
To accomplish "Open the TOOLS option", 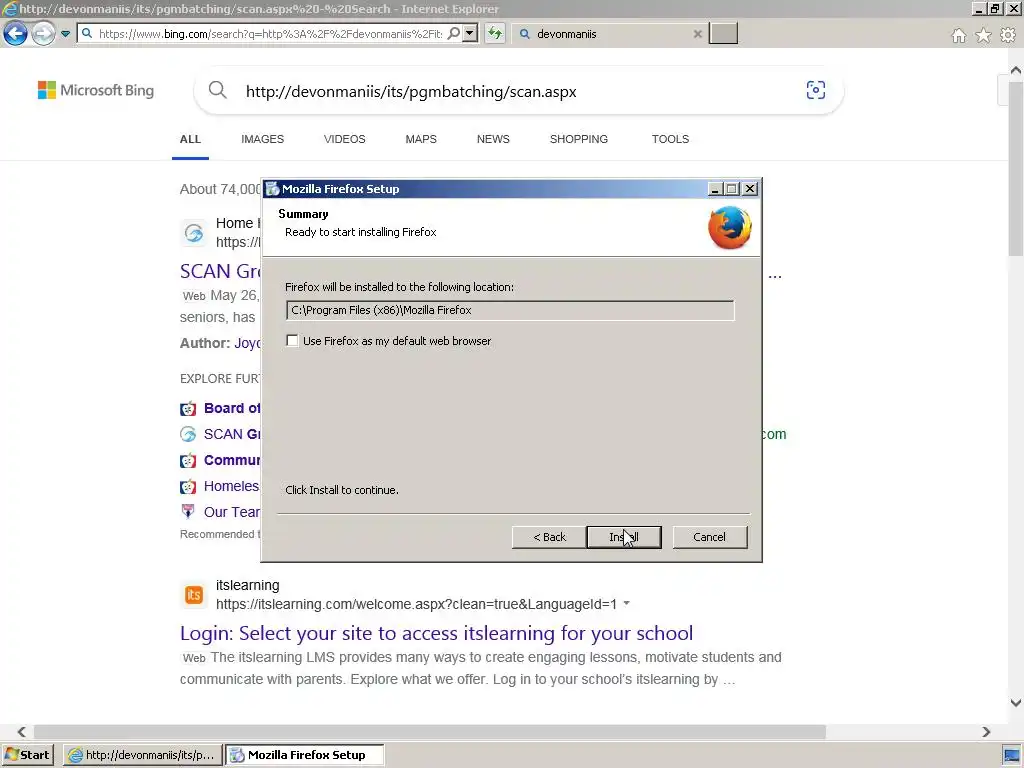I will (670, 139).
